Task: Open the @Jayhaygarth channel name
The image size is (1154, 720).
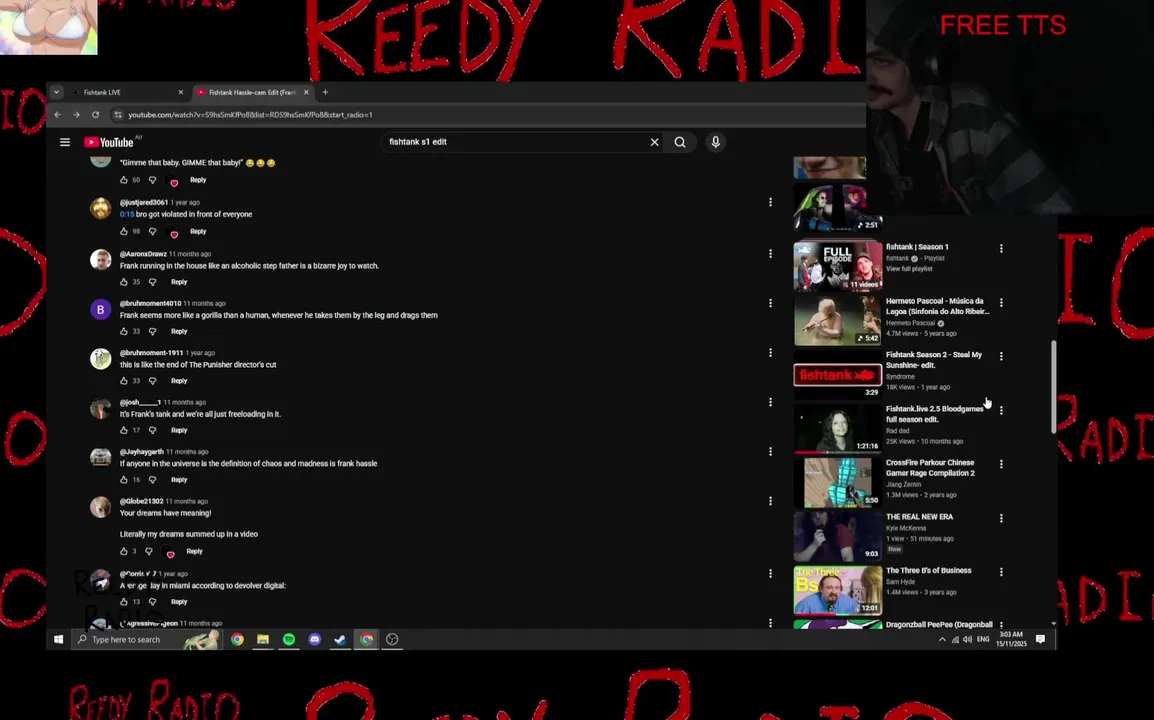Action: (141, 451)
